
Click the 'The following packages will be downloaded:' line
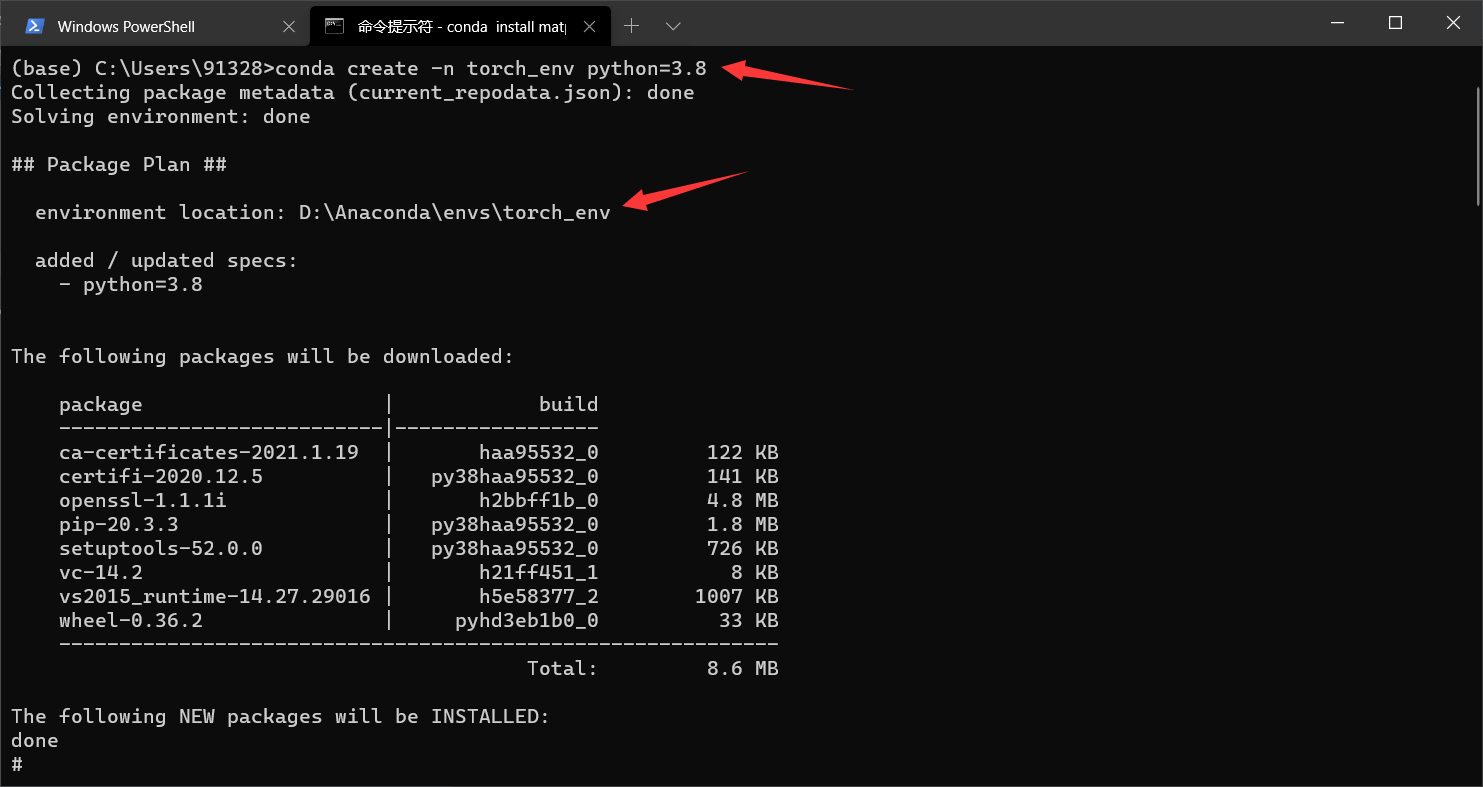click(263, 357)
